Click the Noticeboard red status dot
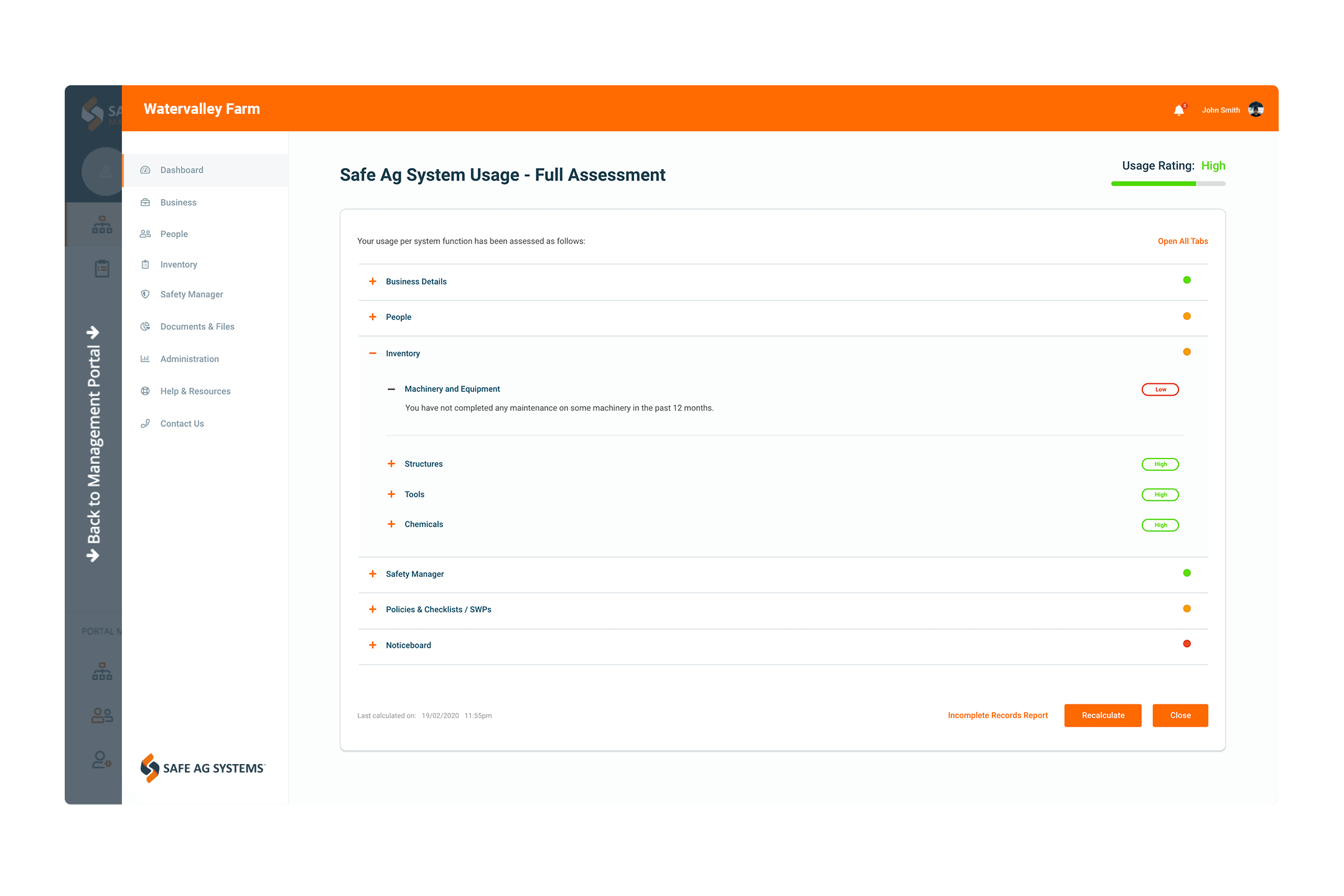 click(x=1187, y=644)
